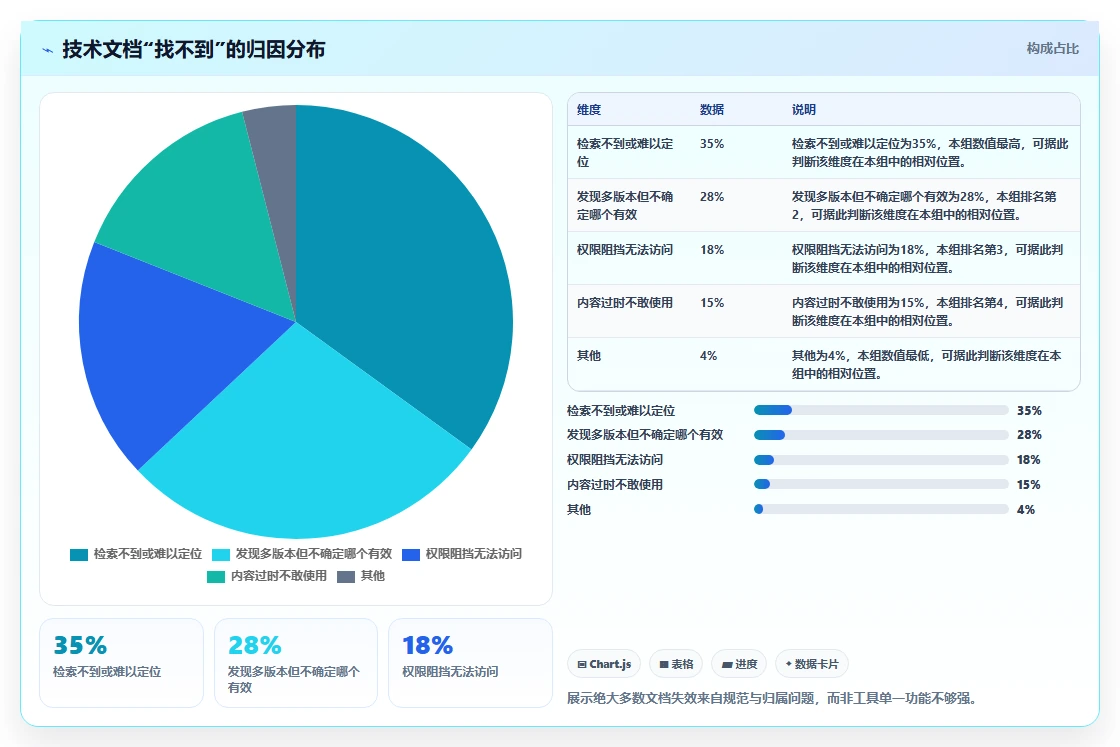The height and width of the screenshot is (747, 1120).
Task: Click the 4% value beside the 其他 progress bar
Action: [x=1026, y=510]
